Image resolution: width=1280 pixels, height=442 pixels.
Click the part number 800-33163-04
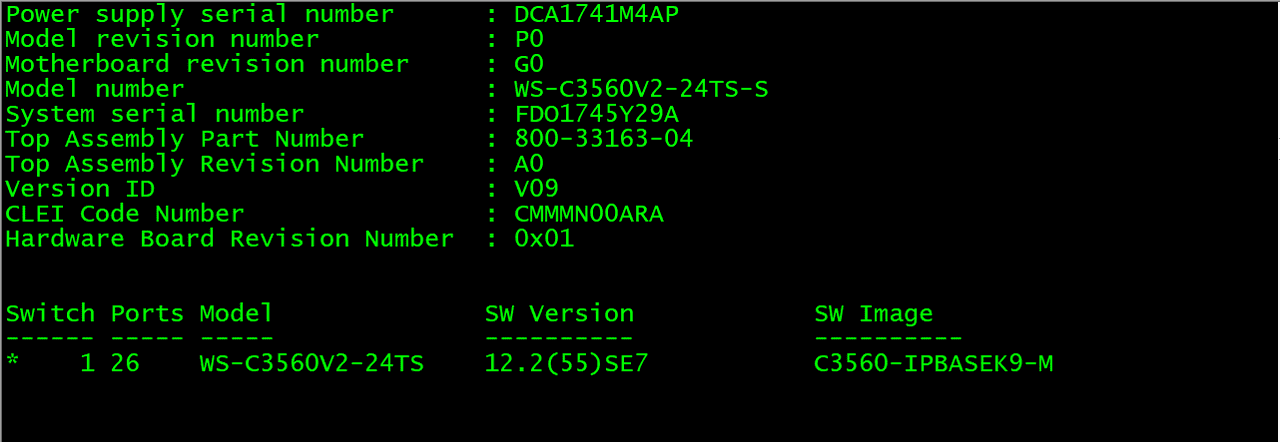[x=604, y=139]
